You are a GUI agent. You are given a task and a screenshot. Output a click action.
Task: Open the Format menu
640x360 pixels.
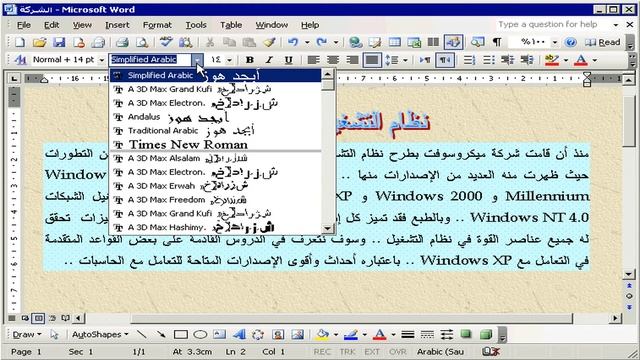point(157,25)
